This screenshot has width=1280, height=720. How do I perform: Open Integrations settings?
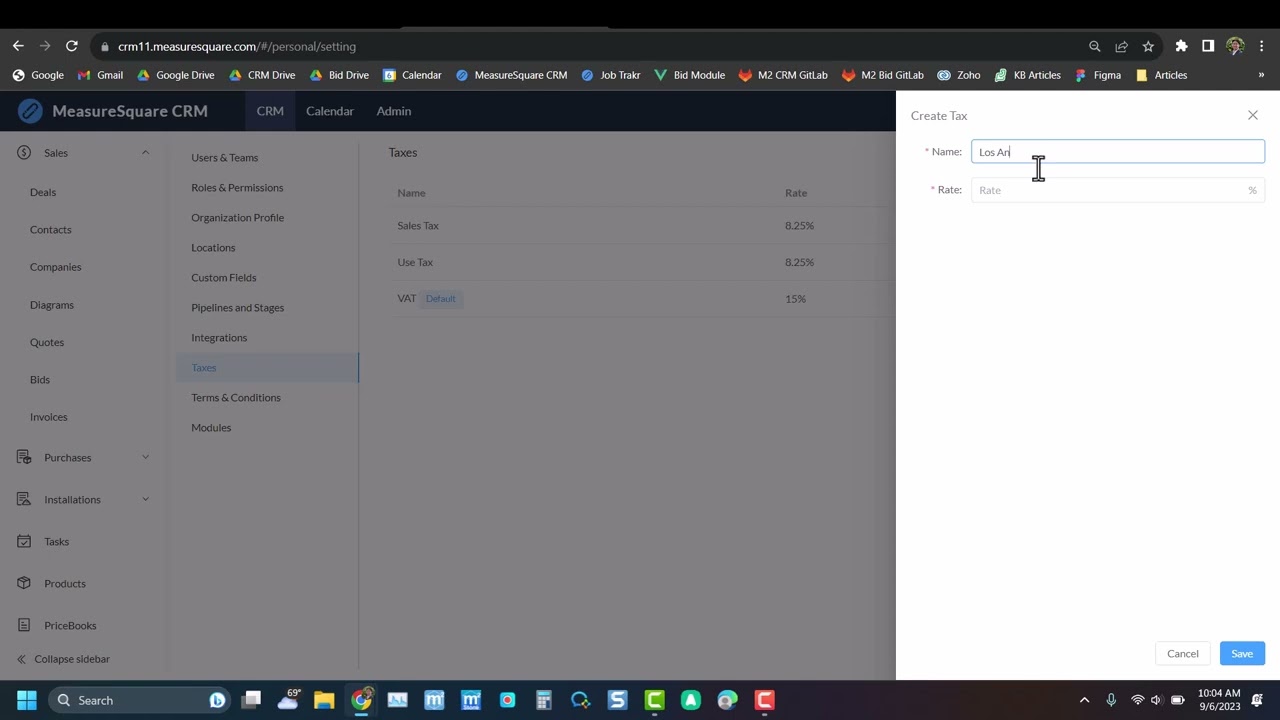(x=219, y=337)
